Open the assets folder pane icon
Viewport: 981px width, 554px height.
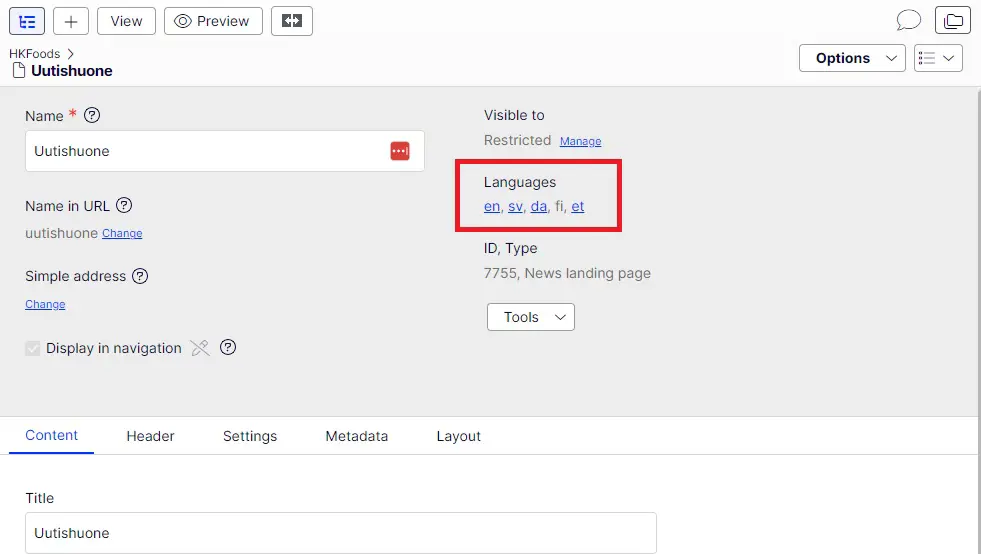point(952,21)
